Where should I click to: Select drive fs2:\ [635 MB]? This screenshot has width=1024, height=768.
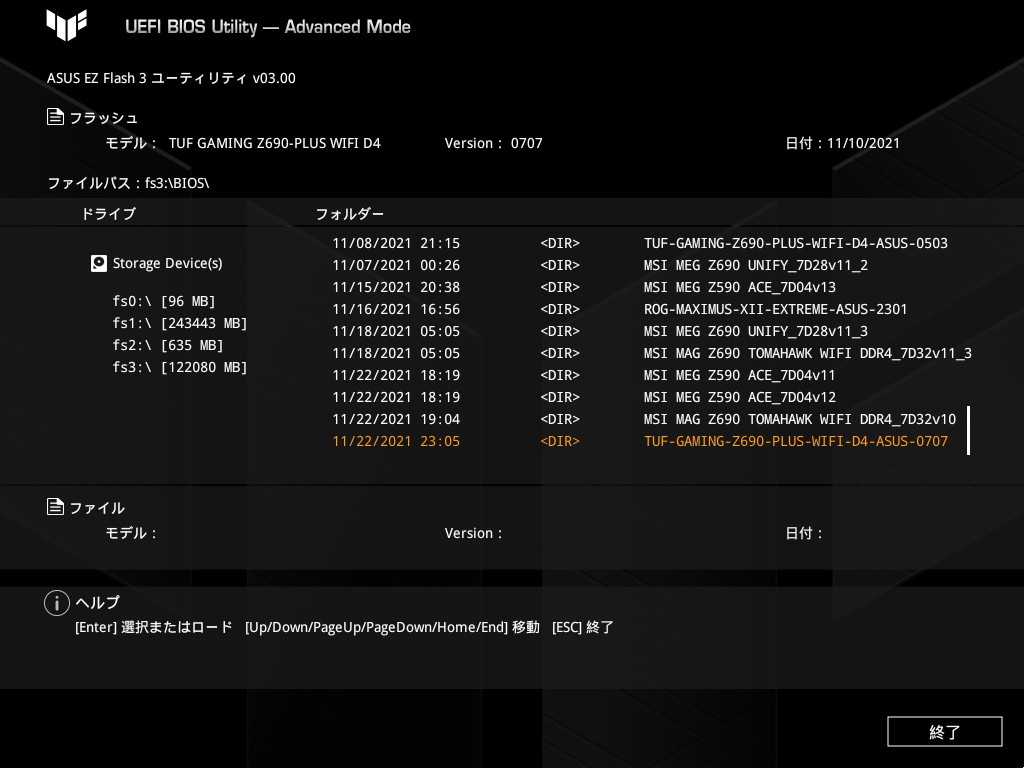tap(168, 345)
